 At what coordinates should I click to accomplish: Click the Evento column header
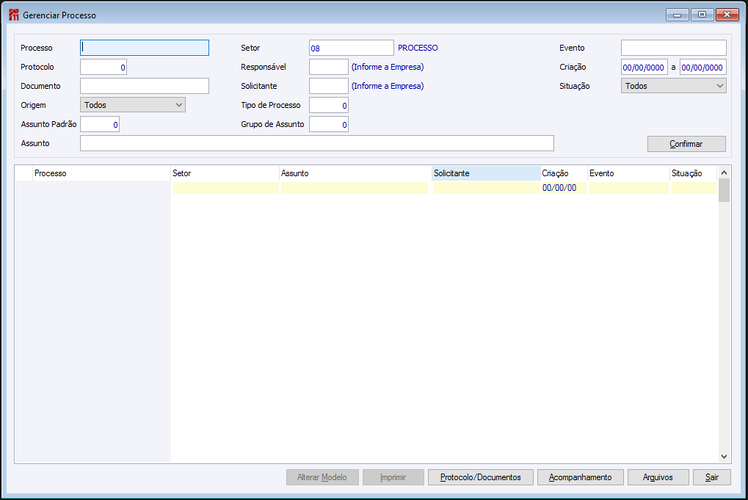click(628, 173)
